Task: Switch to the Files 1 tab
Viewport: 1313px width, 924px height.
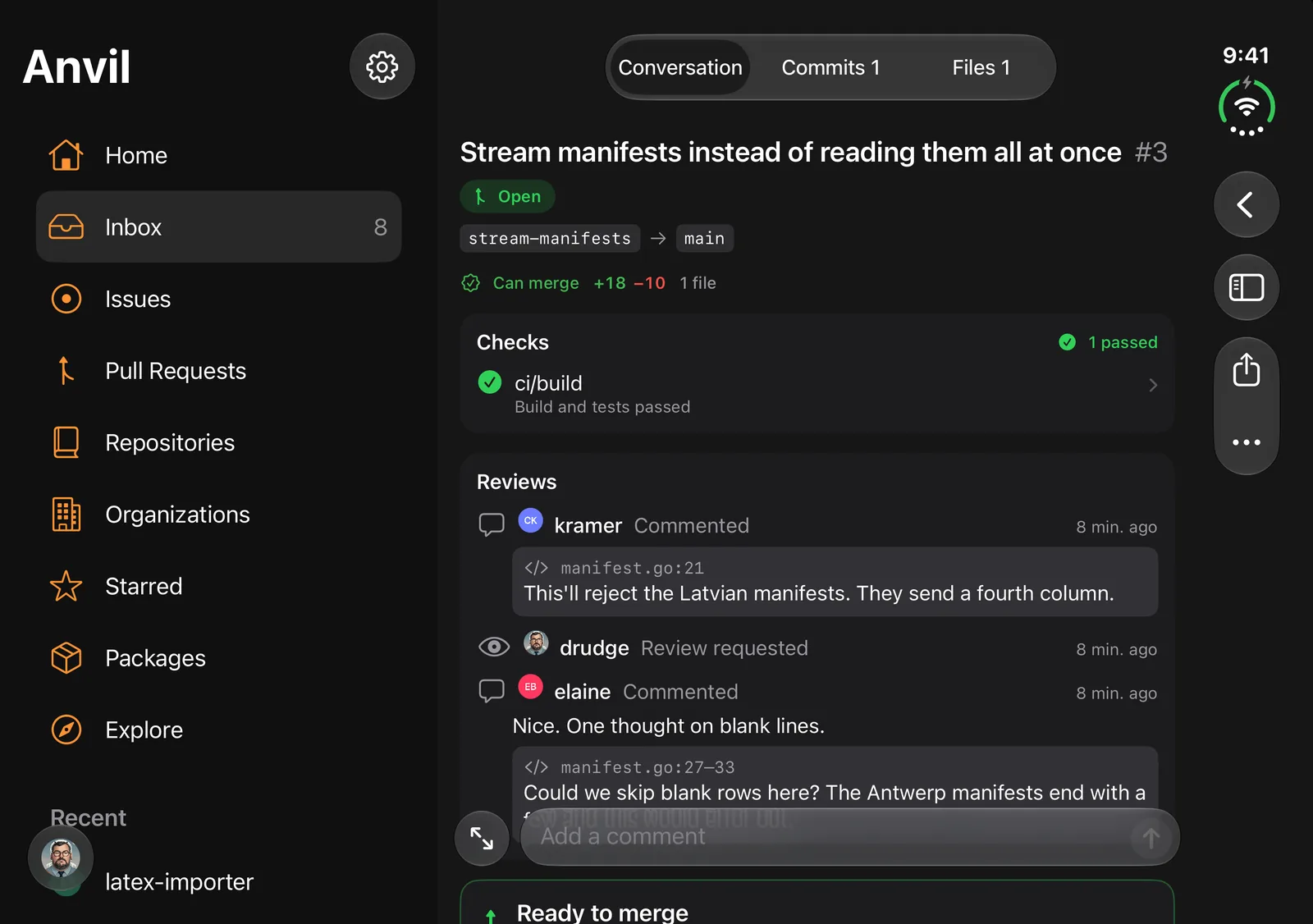Action: point(981,67)
